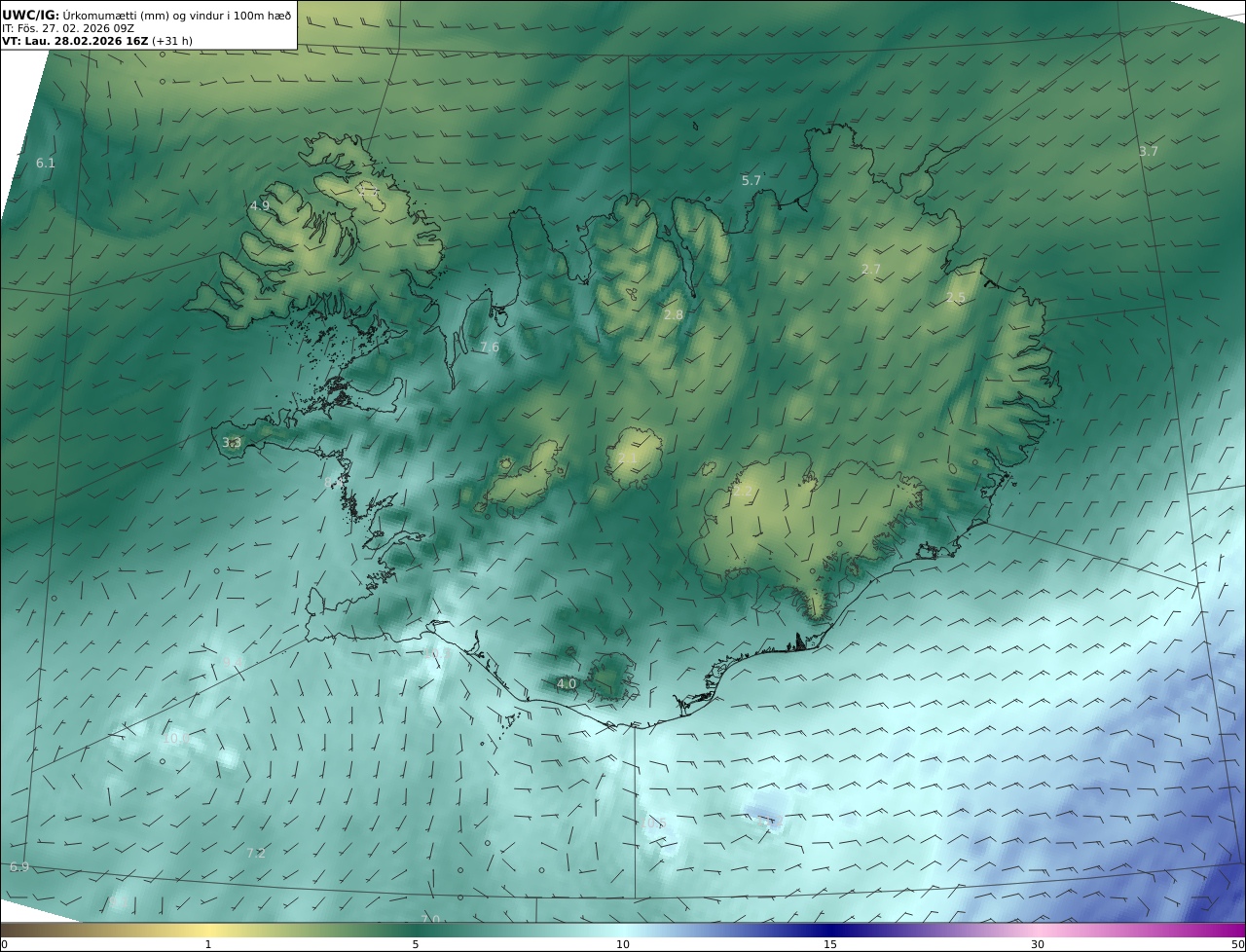Click the '6.9' value at the left map edge
Screen dimensions: 1246x952
pyautogui.click(x=19, y=867)
